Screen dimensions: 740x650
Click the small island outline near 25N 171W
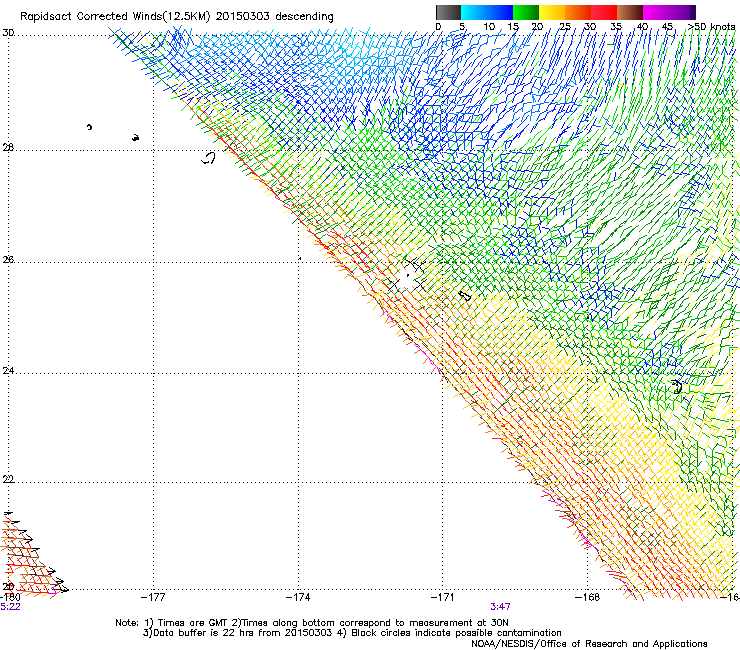click(465, 296)
